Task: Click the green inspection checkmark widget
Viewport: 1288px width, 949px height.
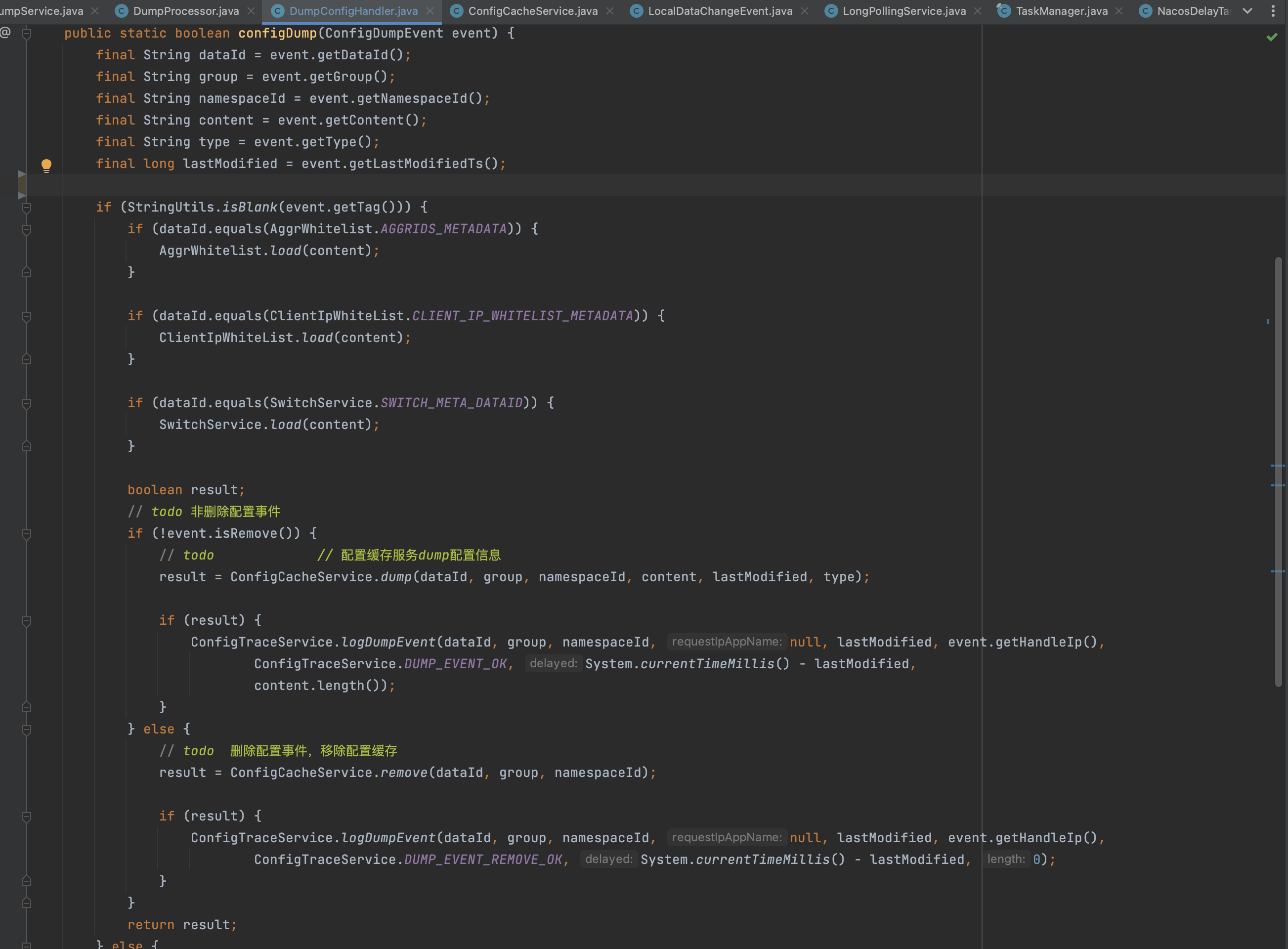Action: (1272, 38)
